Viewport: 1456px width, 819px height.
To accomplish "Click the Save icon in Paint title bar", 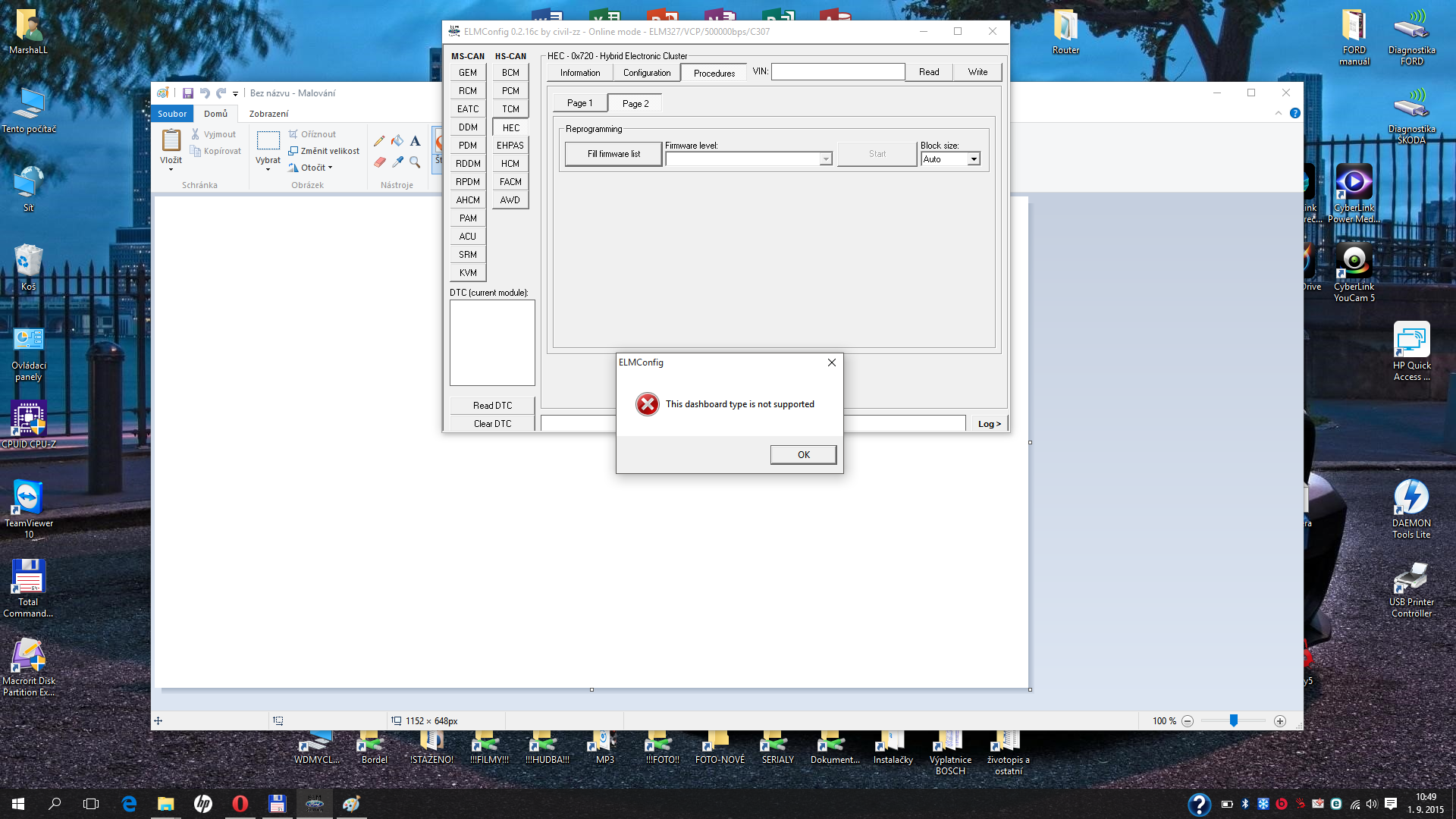I will (x=188, y=93).
